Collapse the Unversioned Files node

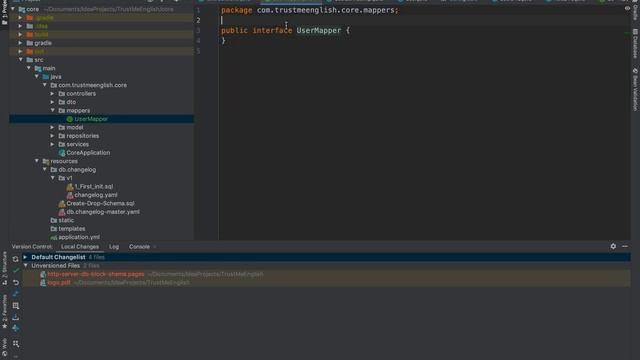[x=25, y=266]
